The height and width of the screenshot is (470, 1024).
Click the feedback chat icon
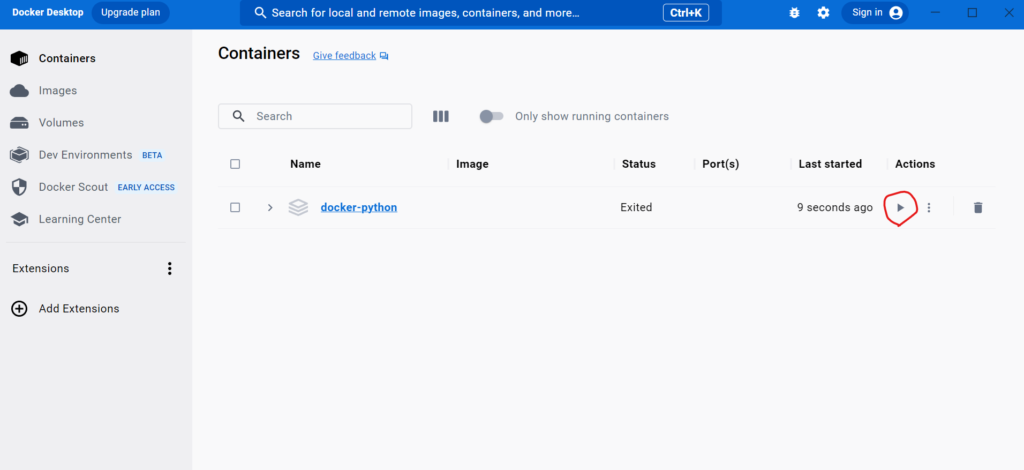(384, 56)
